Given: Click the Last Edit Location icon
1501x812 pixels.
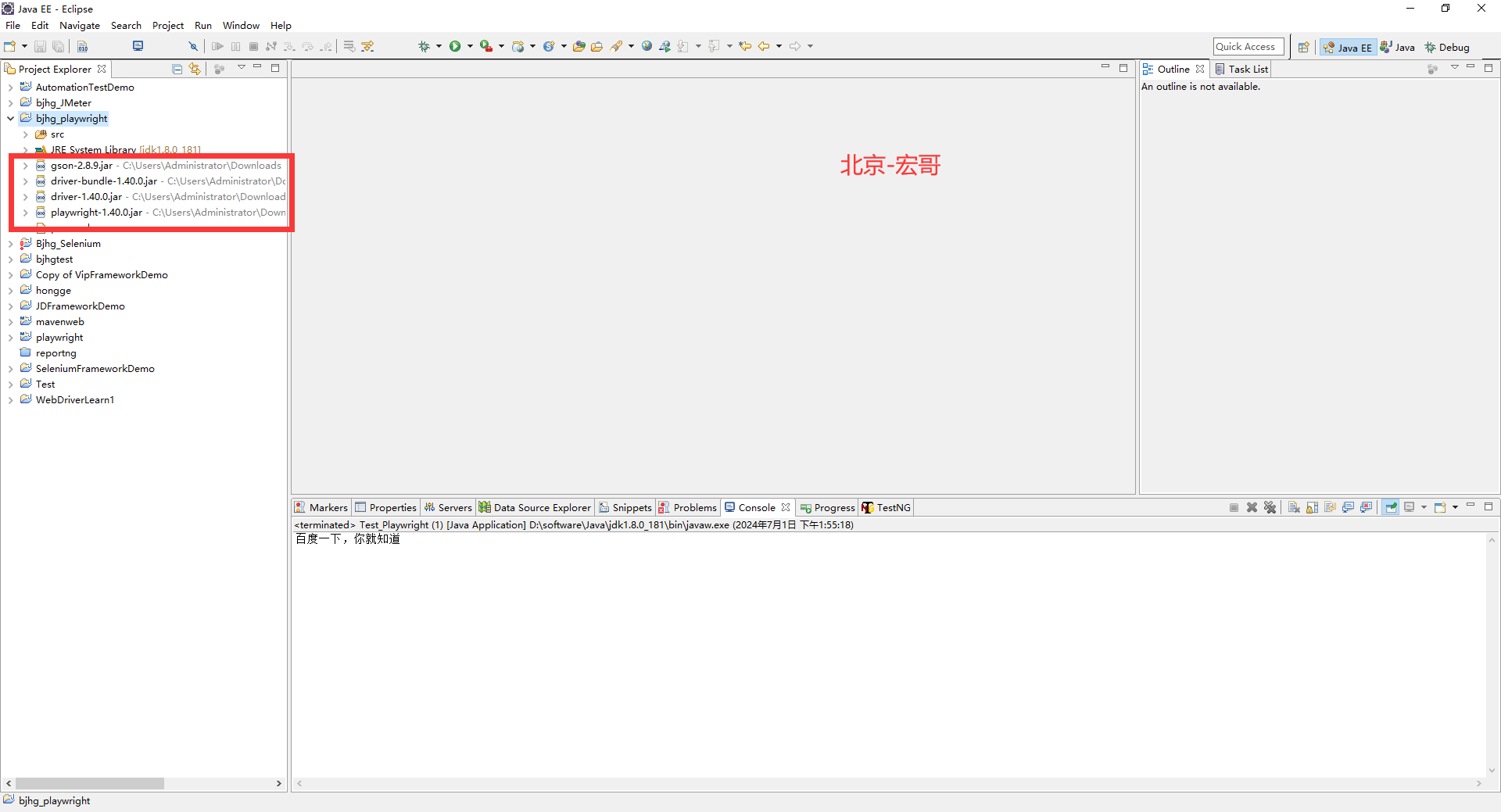Looking at the screenshot, I should [745, 47].
